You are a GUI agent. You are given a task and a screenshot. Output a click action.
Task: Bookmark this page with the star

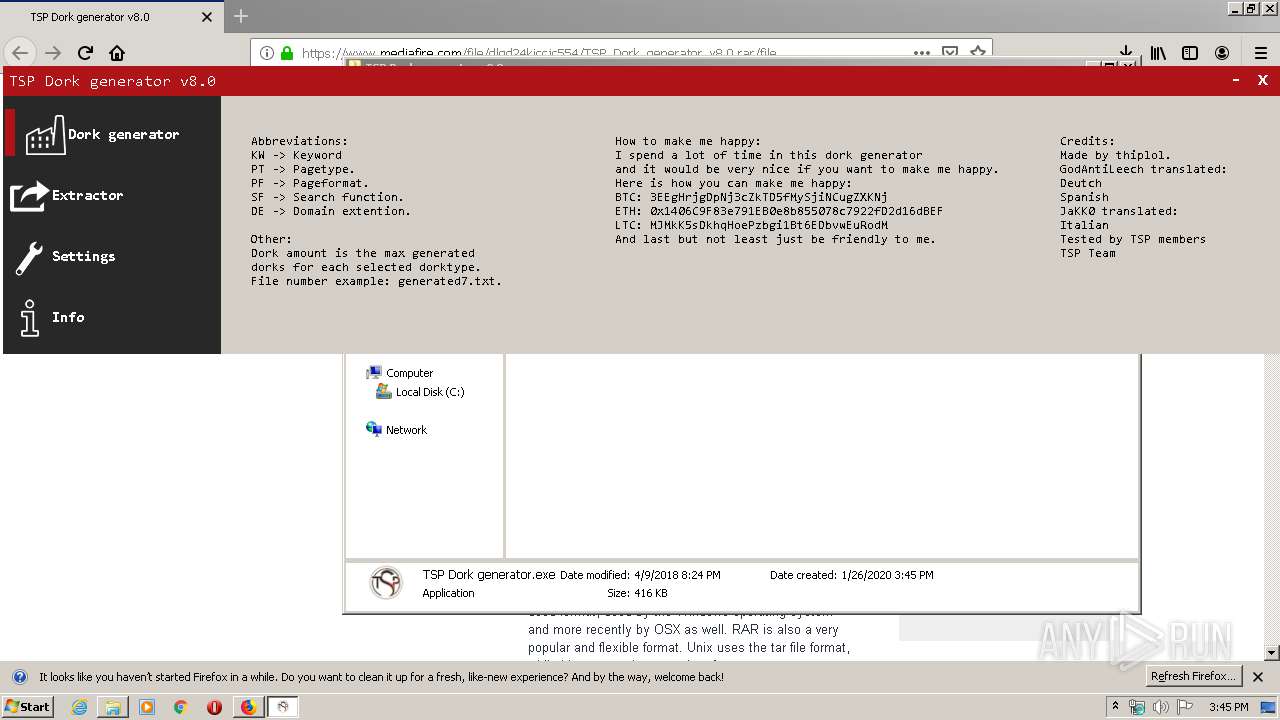point(978,52)
